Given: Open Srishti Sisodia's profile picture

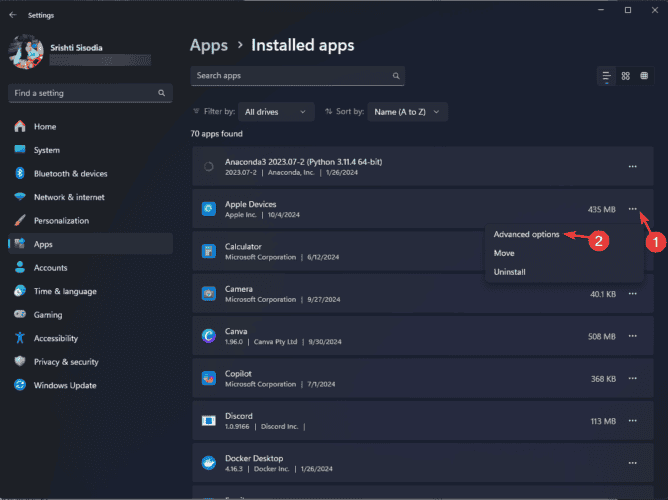Looking at the screenshot, I should (x=26, y=52).
